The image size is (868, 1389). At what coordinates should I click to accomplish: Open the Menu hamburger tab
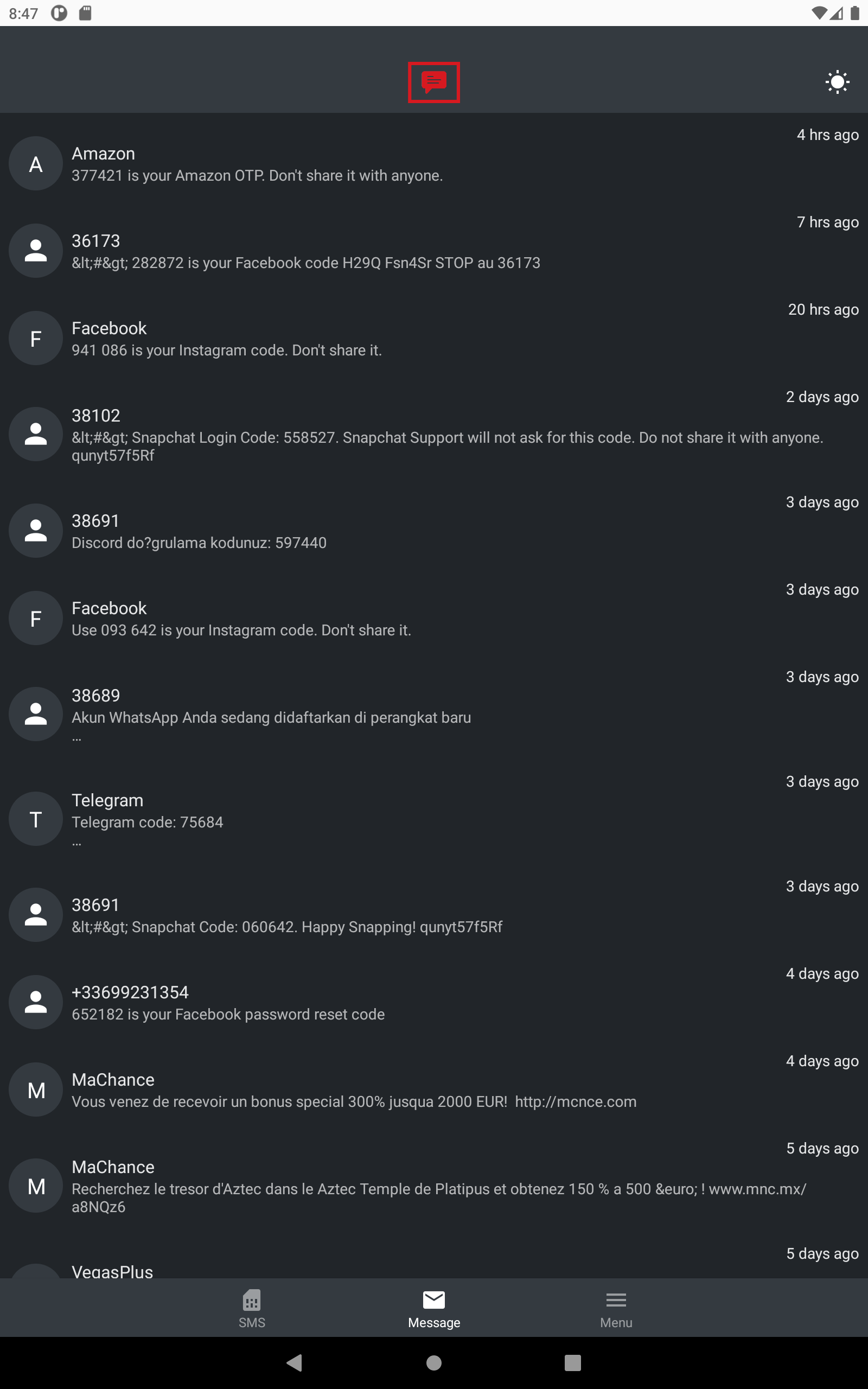615,1309
